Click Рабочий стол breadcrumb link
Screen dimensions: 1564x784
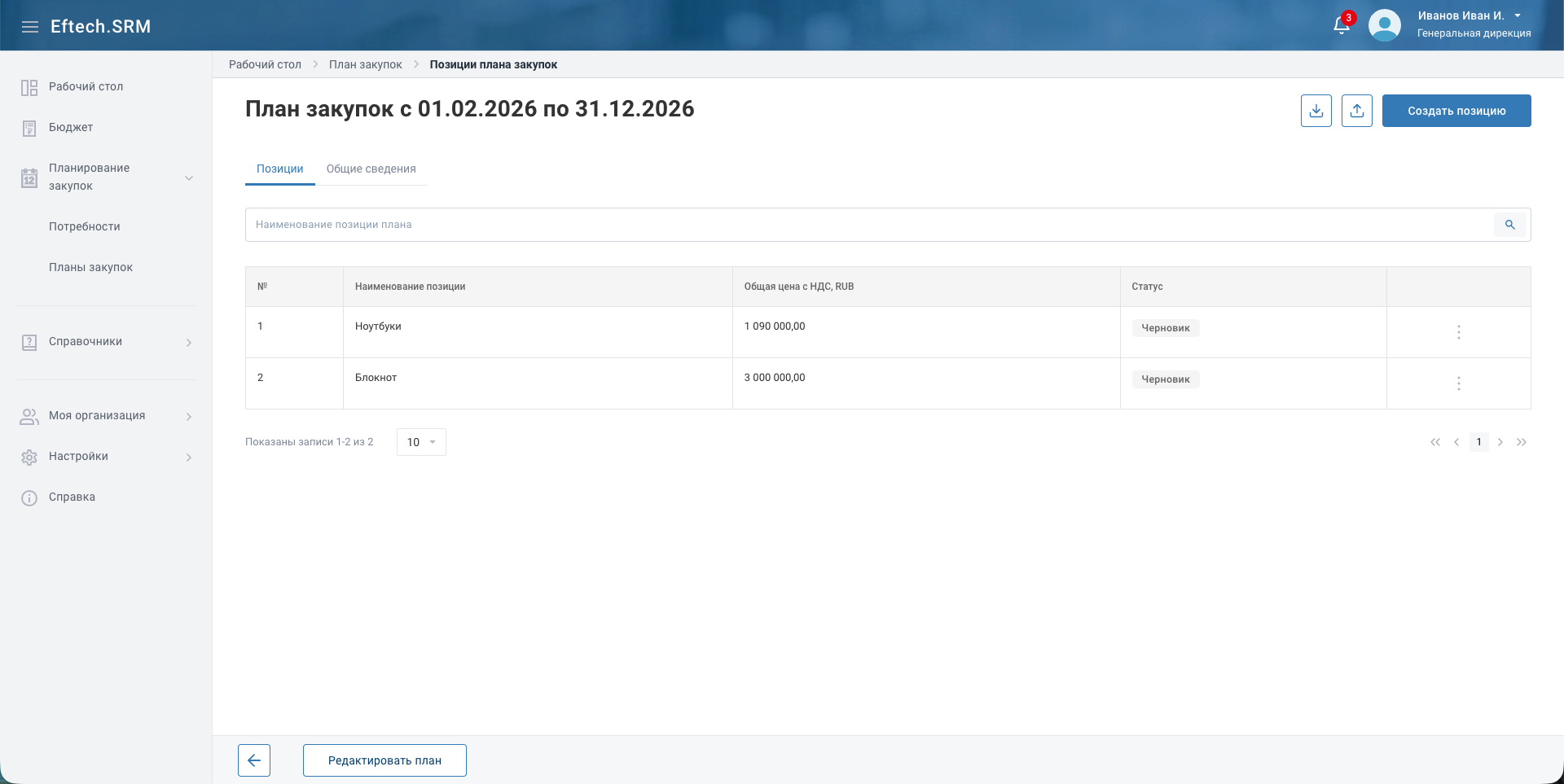[265, 64]
